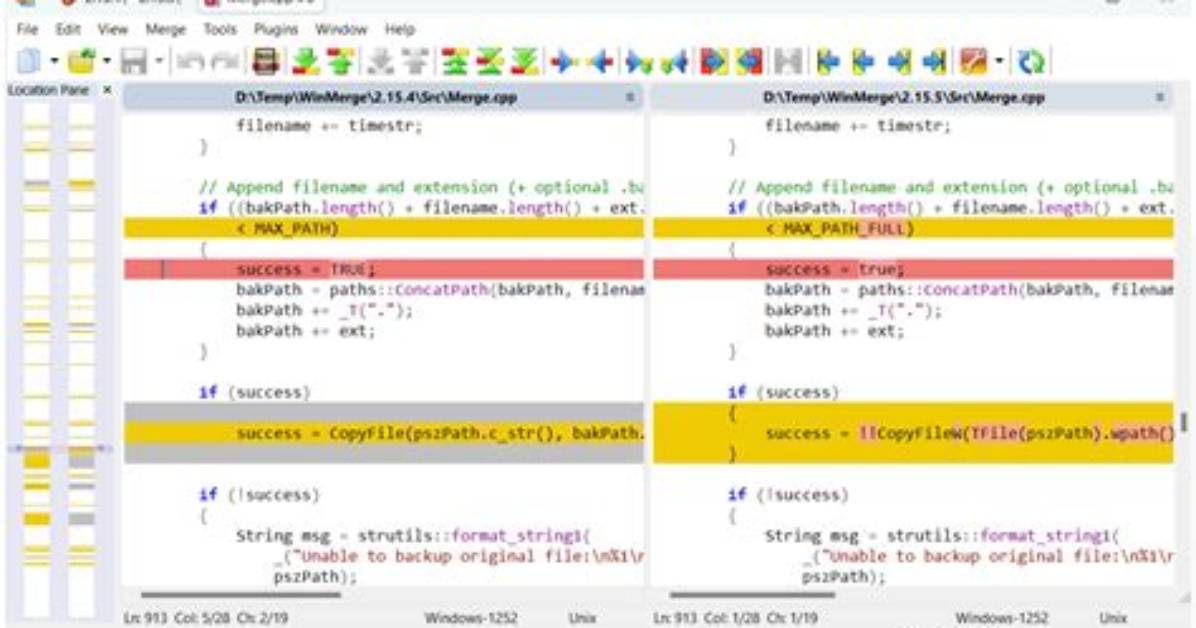Go to Next Difference (green down arrow)

pyautogui.click(x=306, y=61)
